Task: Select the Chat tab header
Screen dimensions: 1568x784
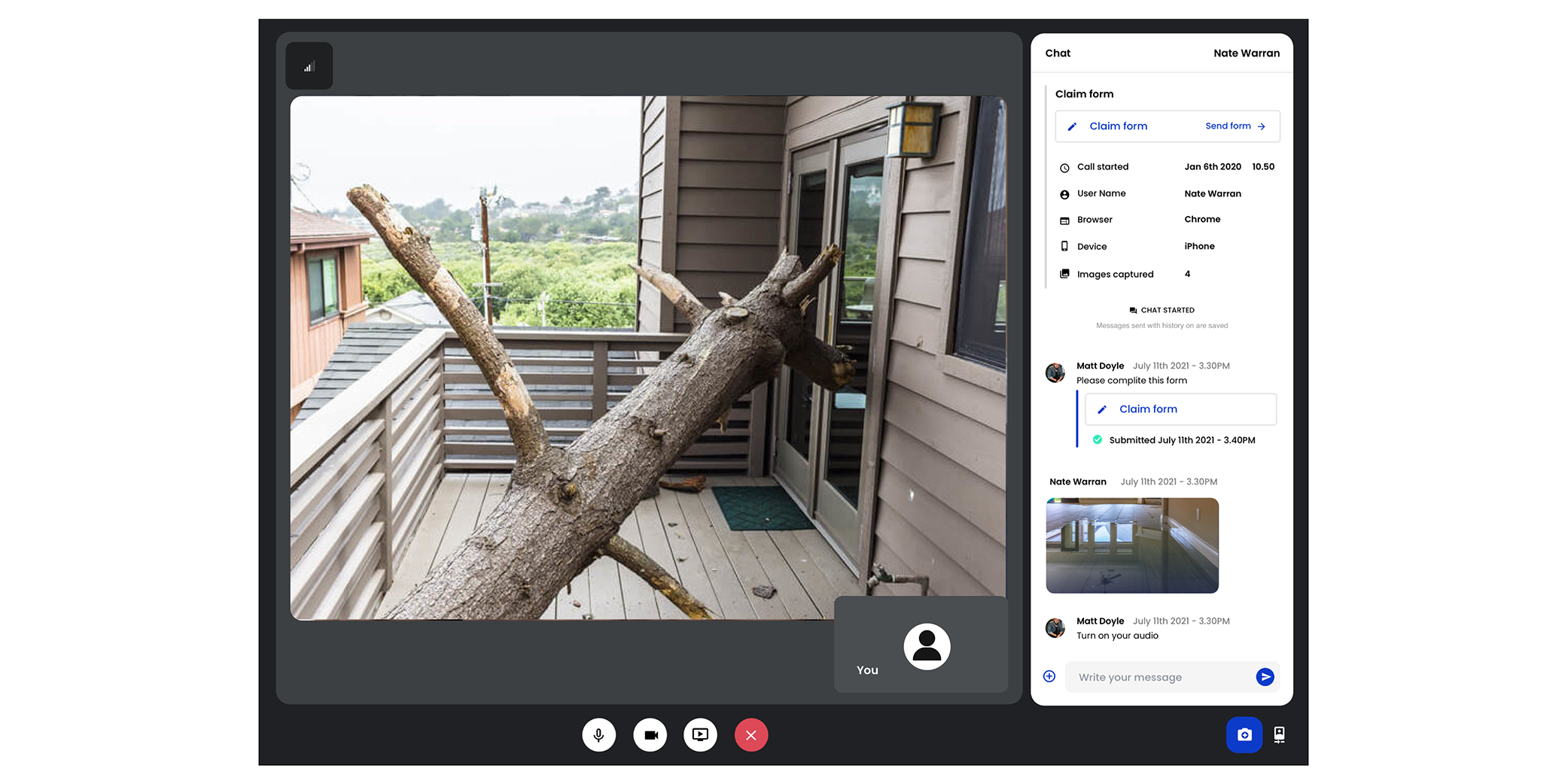Action: 1058,53
